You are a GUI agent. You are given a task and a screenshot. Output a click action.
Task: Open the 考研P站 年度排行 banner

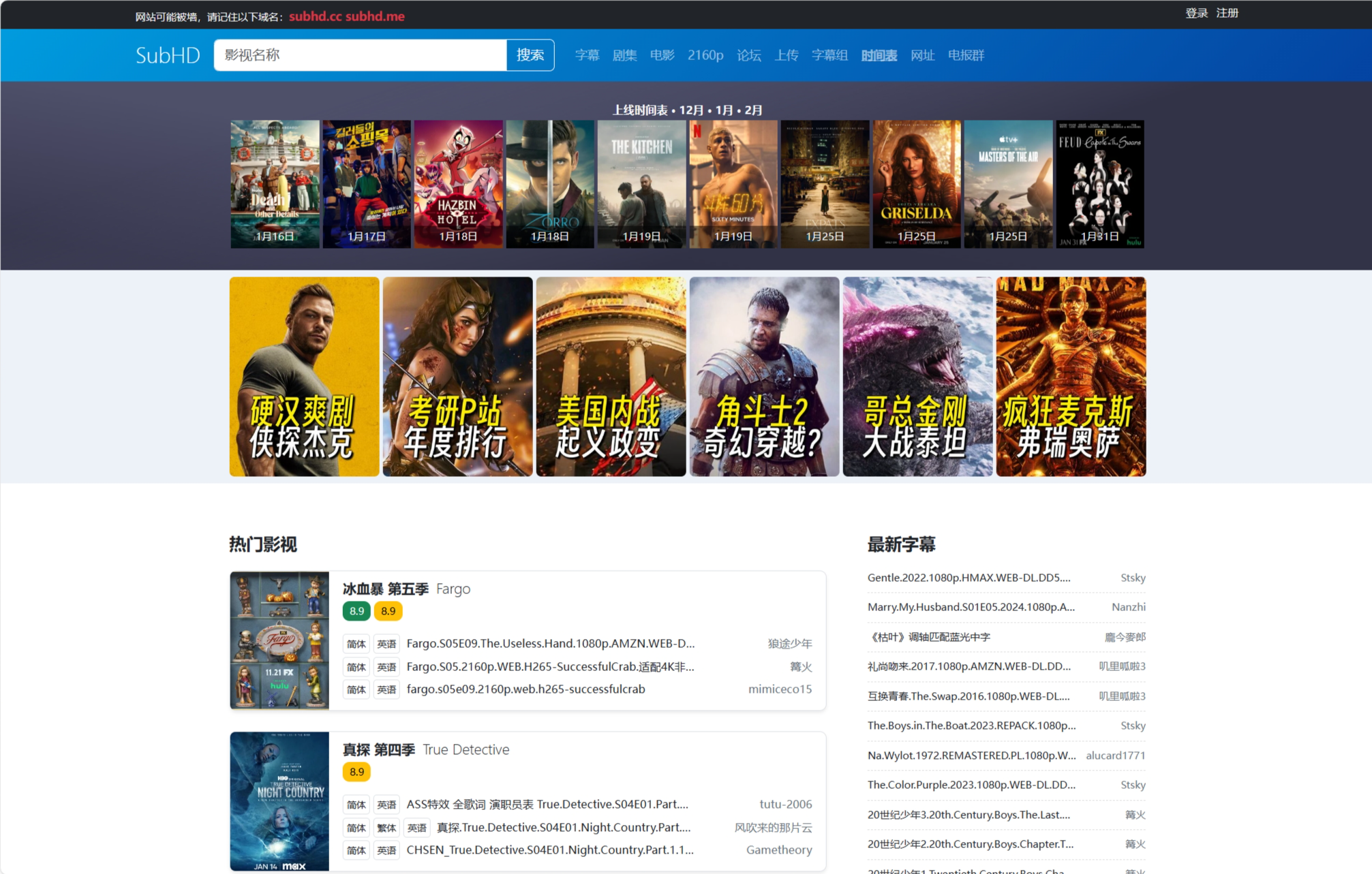point(458,376)
